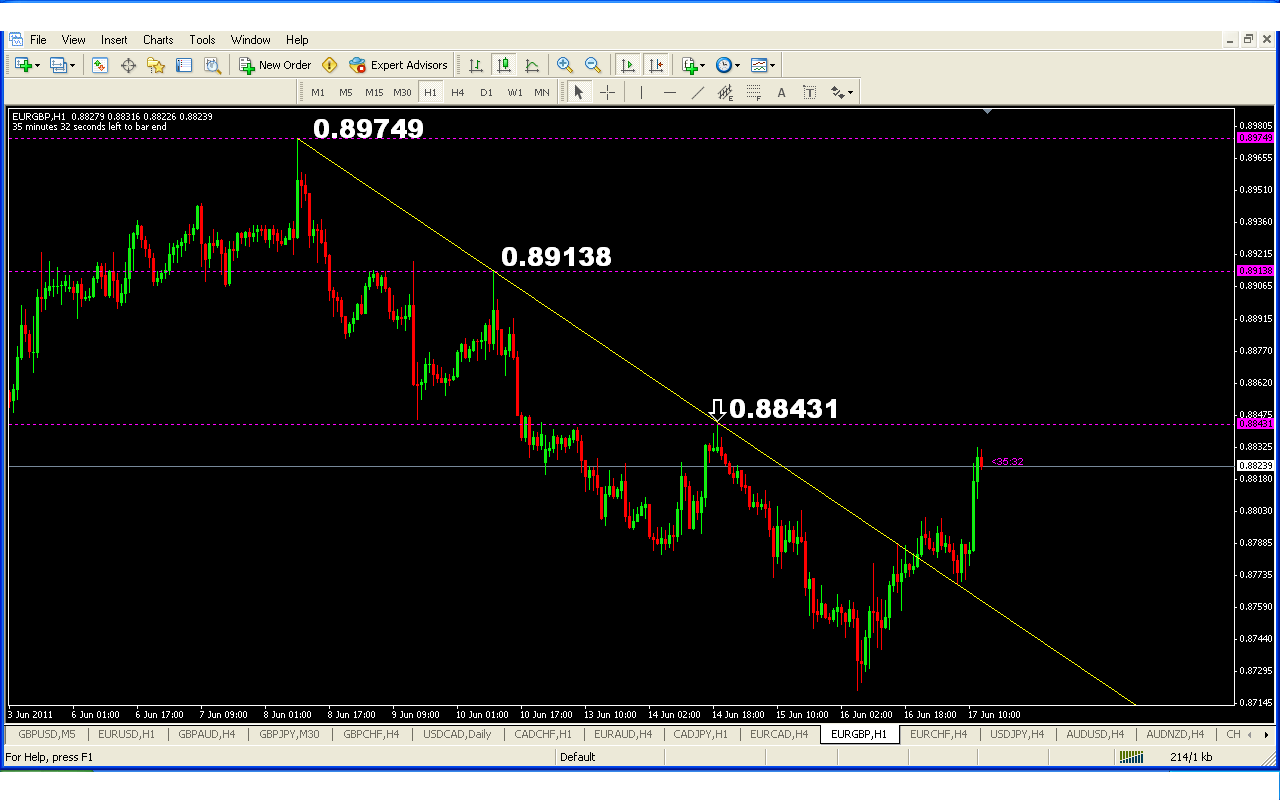
Task: Zoom in on the chart
Action: pyautogui.click(x=565, y=65)
